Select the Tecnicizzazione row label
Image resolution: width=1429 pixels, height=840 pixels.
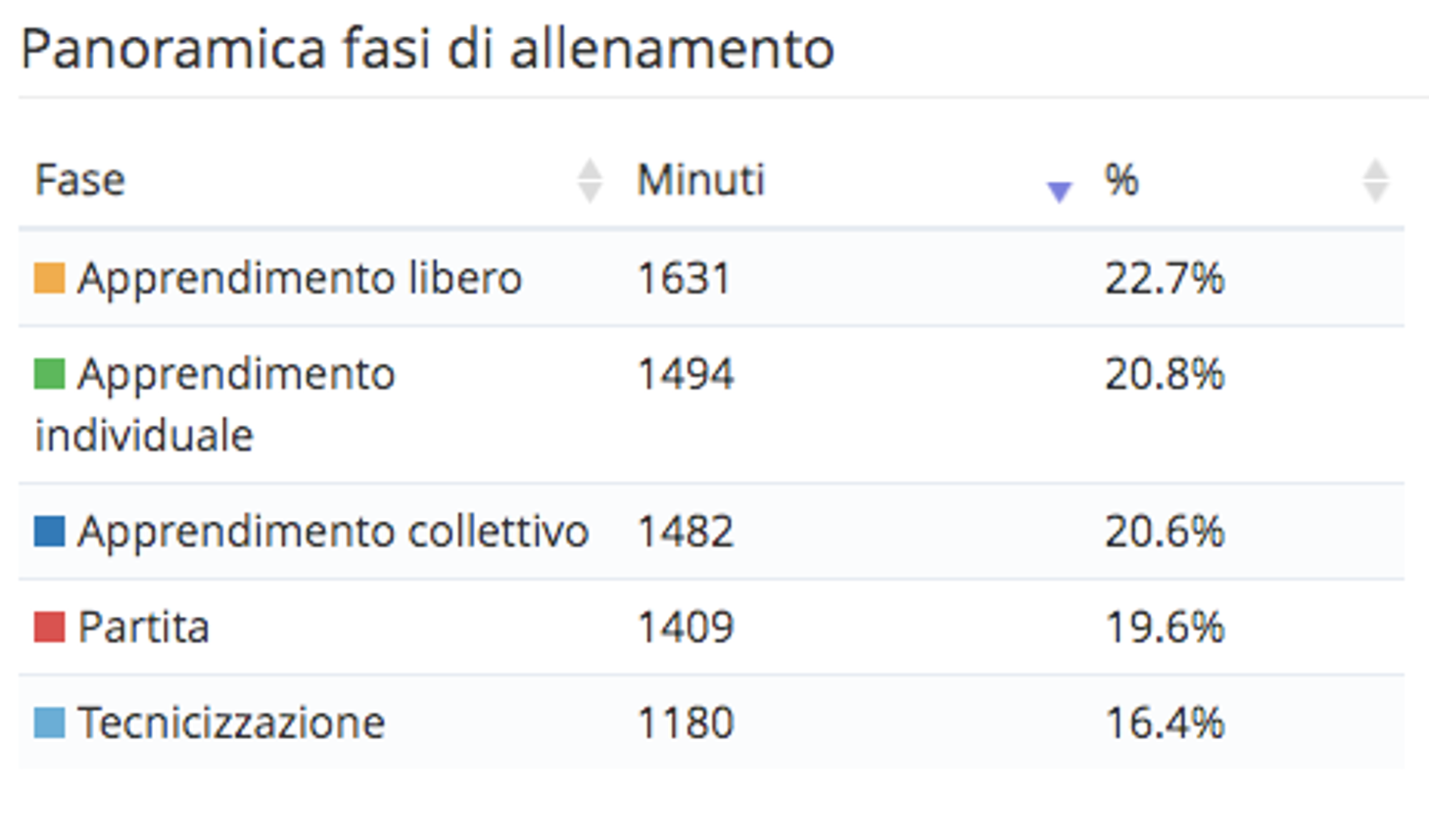click(231, 723)
